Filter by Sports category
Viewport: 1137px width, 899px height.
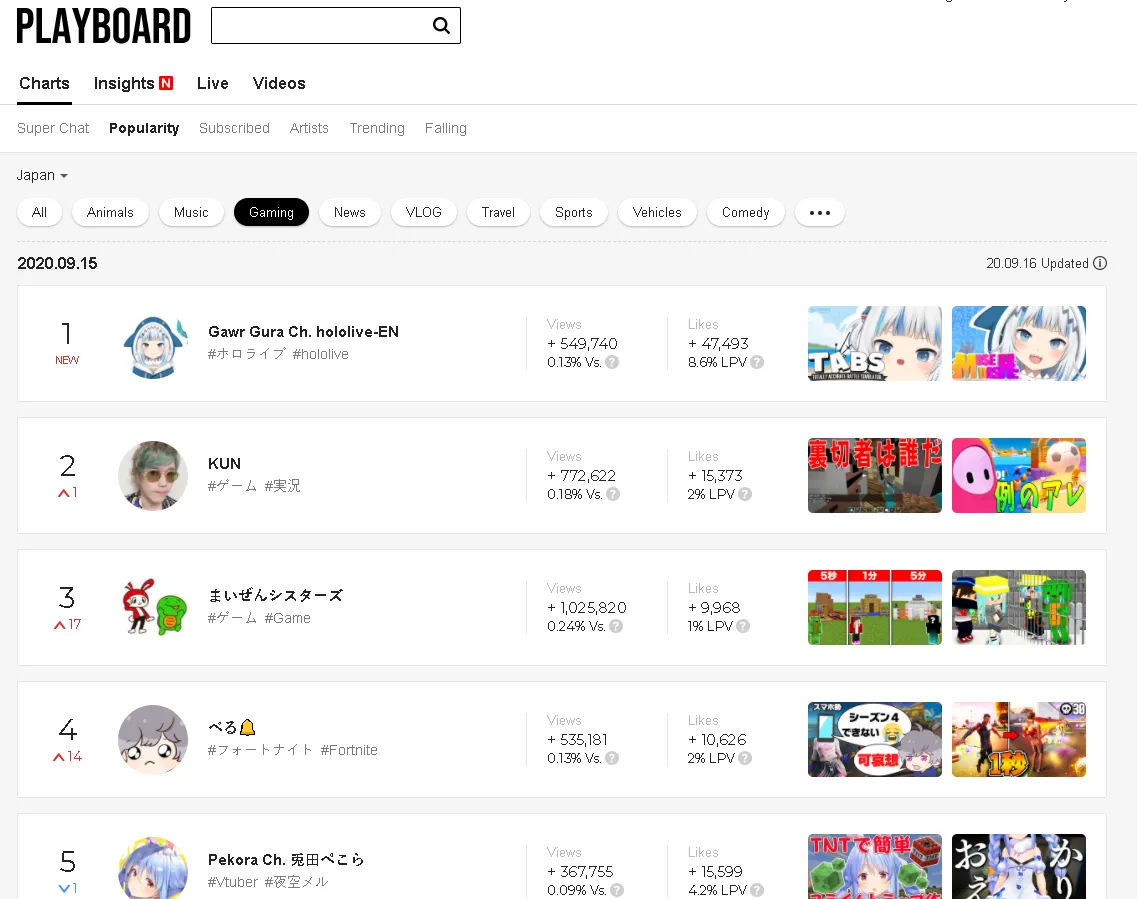(574, 212)
